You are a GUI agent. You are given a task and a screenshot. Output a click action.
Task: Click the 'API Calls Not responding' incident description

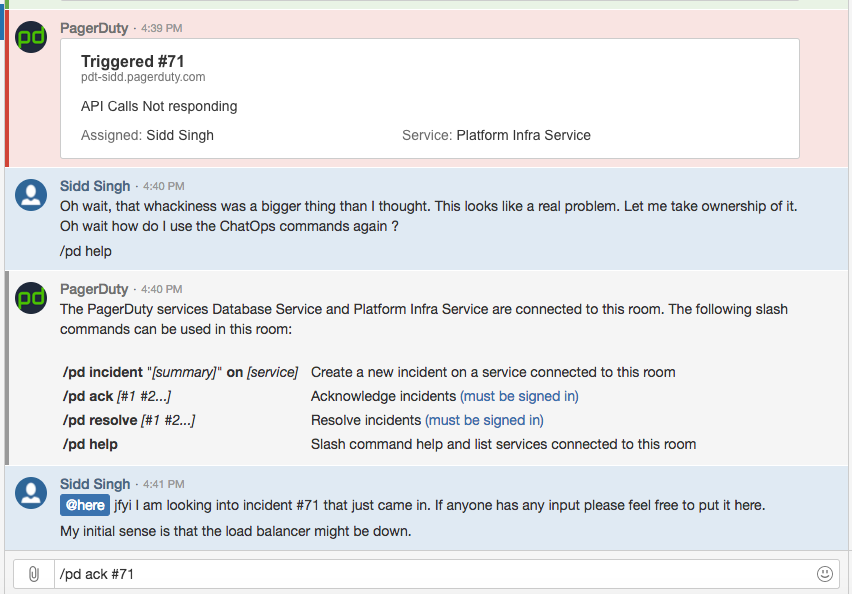pyautogui.click(x=159, y=106)
